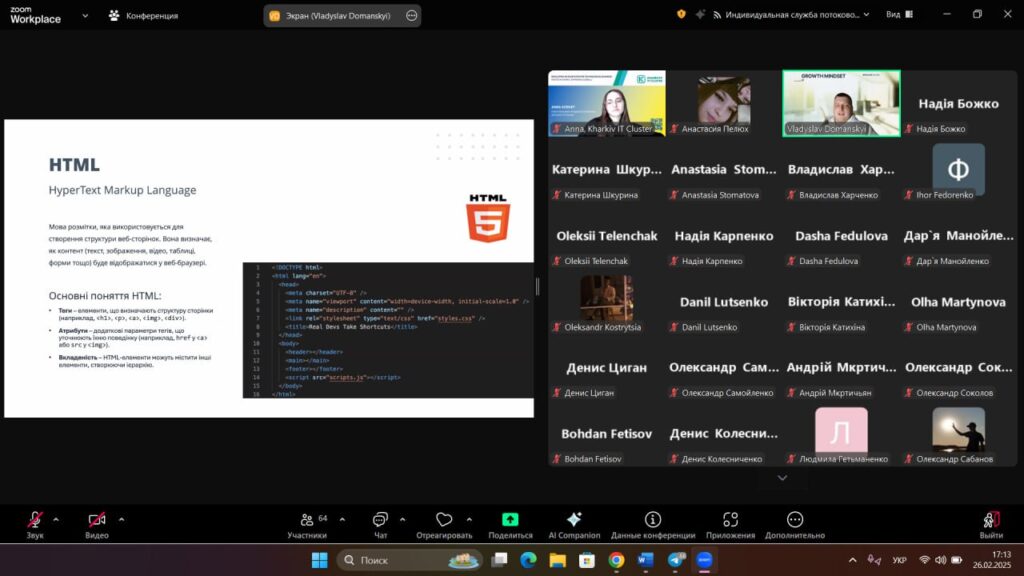Leave the meeting with Выйти
Viewport: 1024px width, 576px height.
(x=991, y=524)
